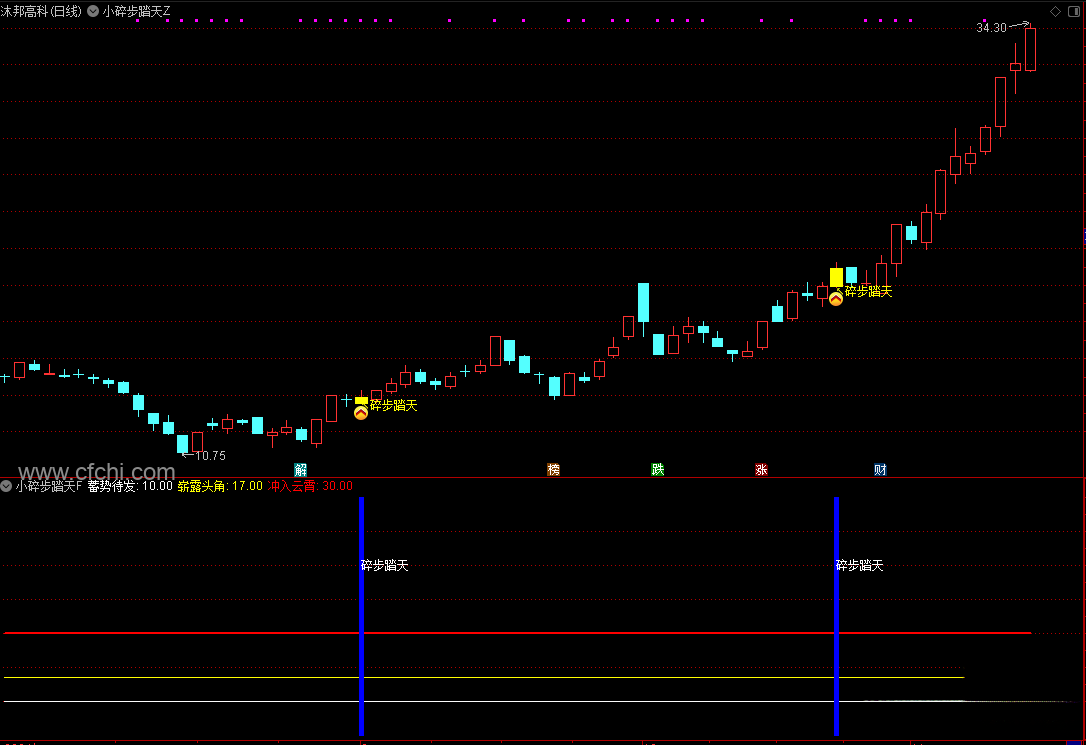
Task: Select the 沐邦高科(日线) stock title
Action: point(42,11)
